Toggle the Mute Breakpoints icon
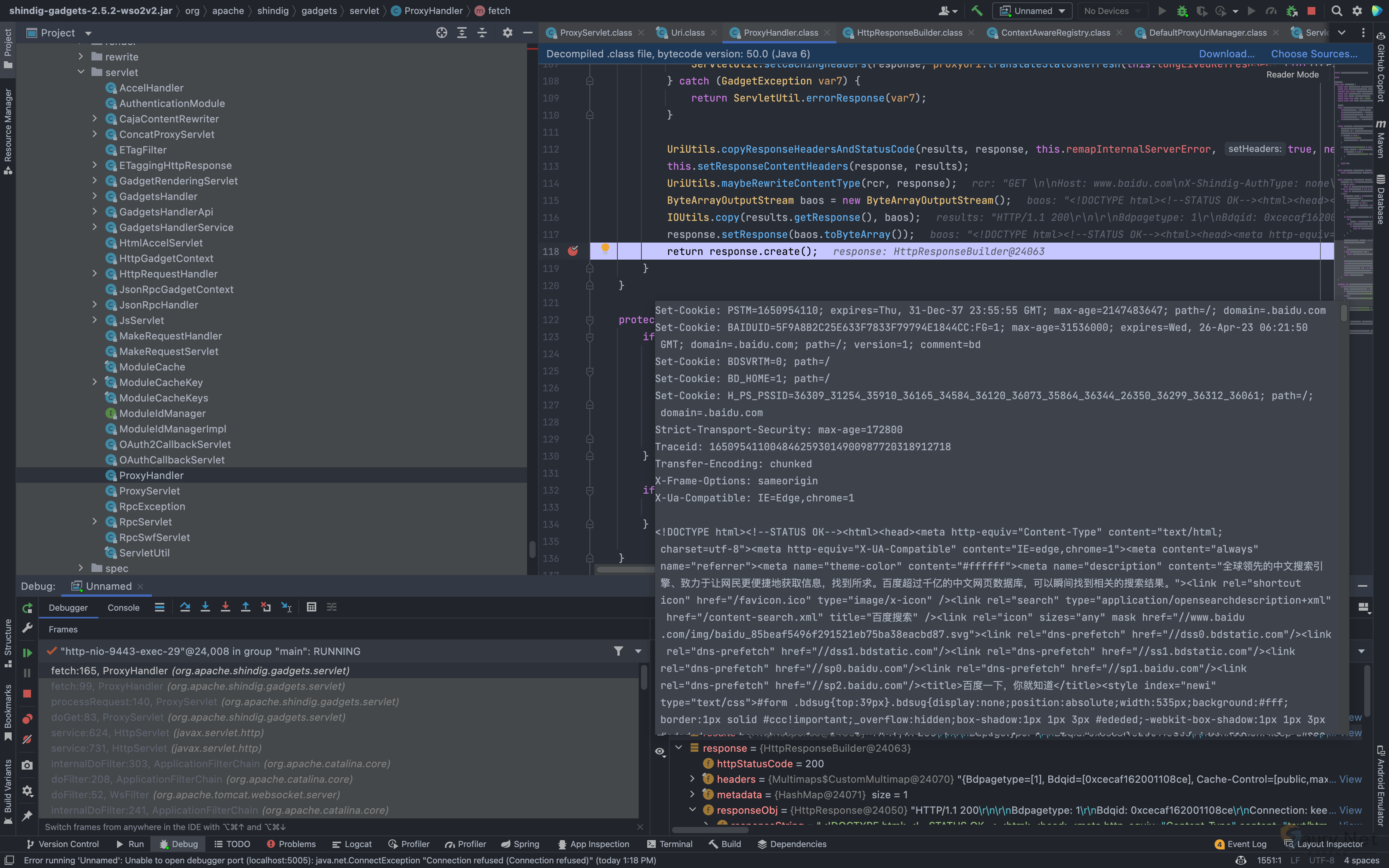The image size is (1389, 868). (27, 739)
